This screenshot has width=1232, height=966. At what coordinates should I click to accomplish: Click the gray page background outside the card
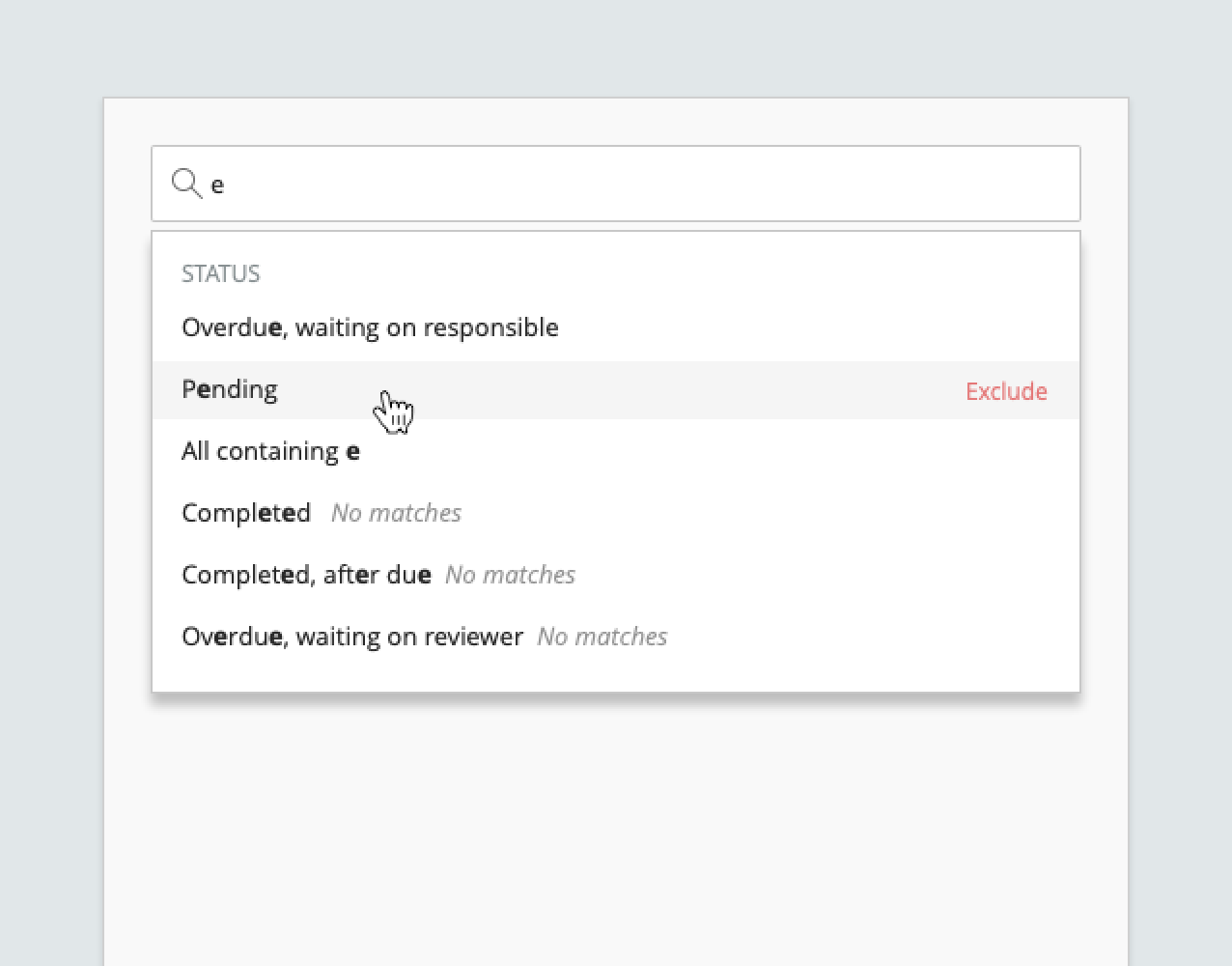tap(48, 483)
